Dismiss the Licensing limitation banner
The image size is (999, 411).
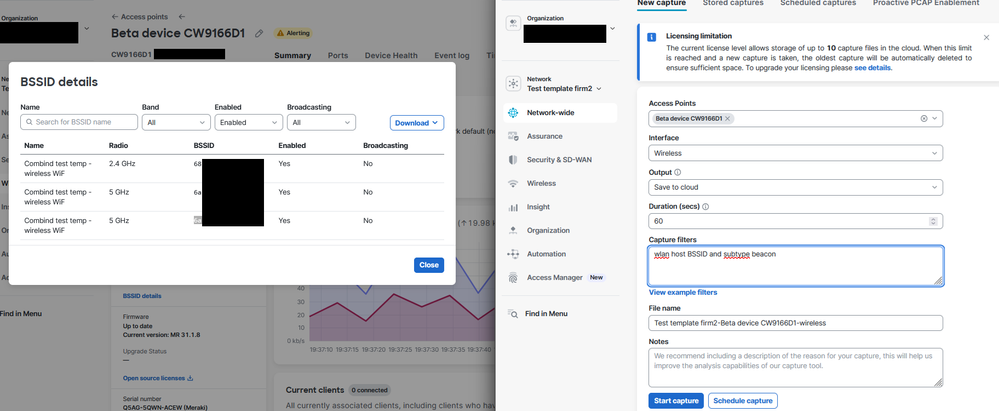point(986,38)
